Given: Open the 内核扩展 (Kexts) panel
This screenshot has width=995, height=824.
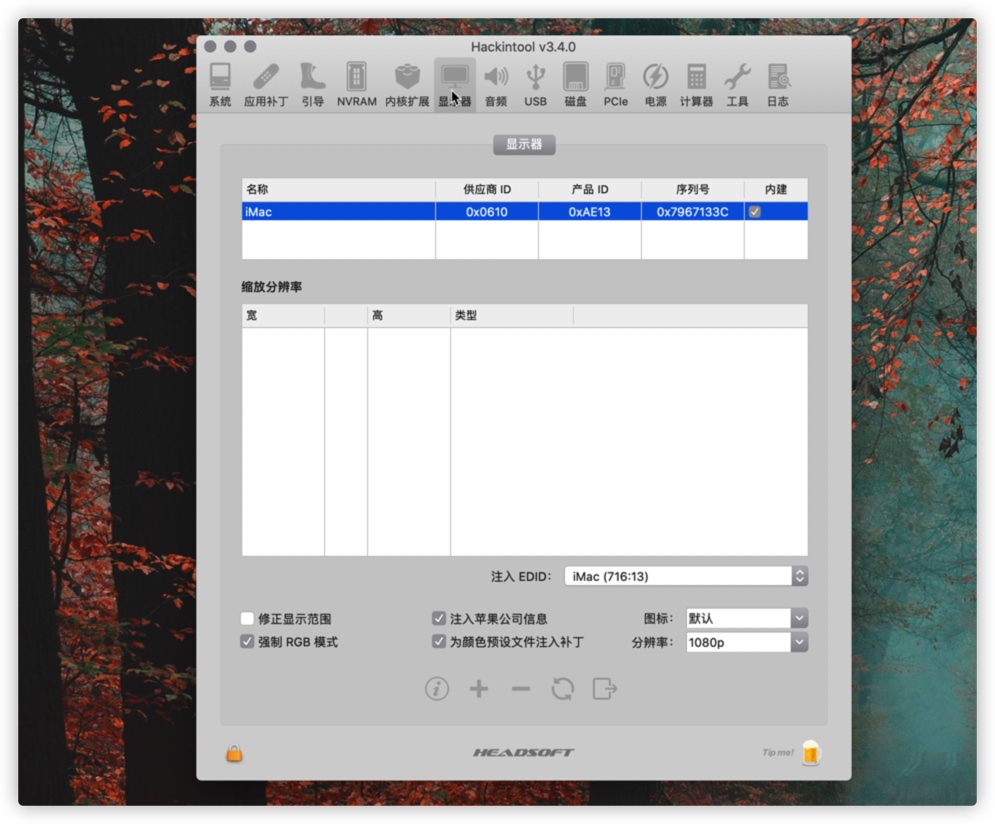Looking at the screenshot, I should click(408, 78).
